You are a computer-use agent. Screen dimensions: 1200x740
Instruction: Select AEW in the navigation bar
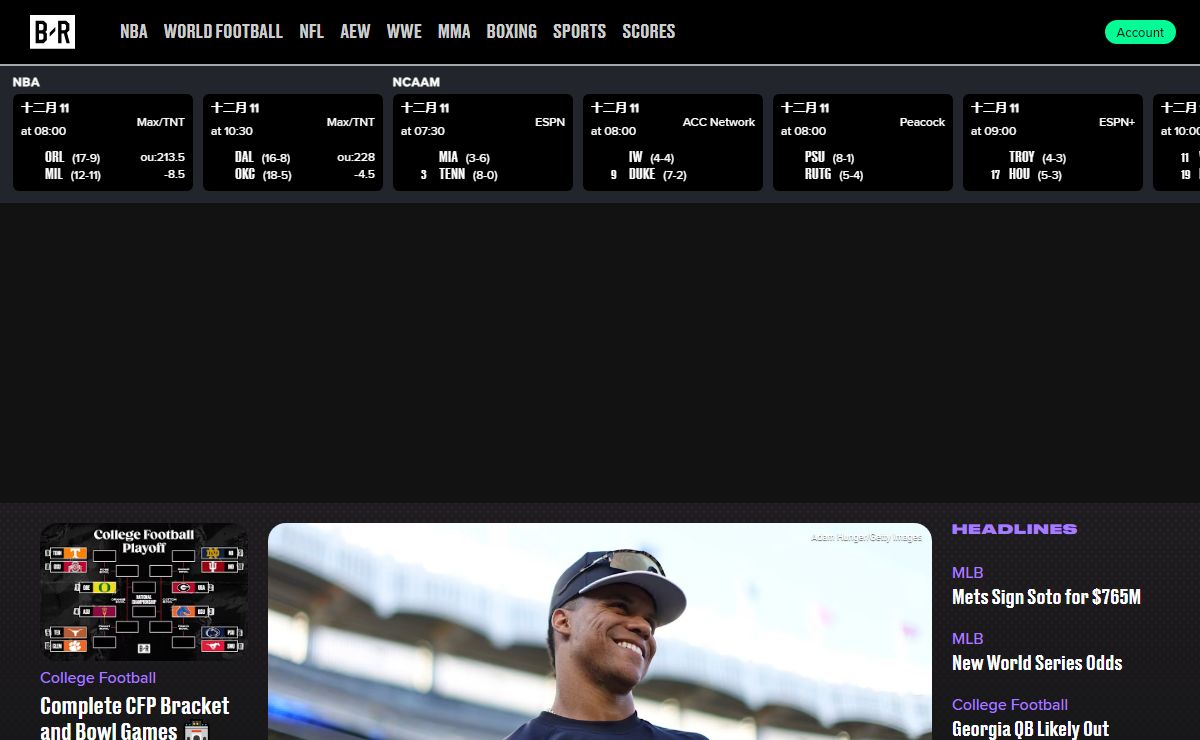click(x=355, y=32)
